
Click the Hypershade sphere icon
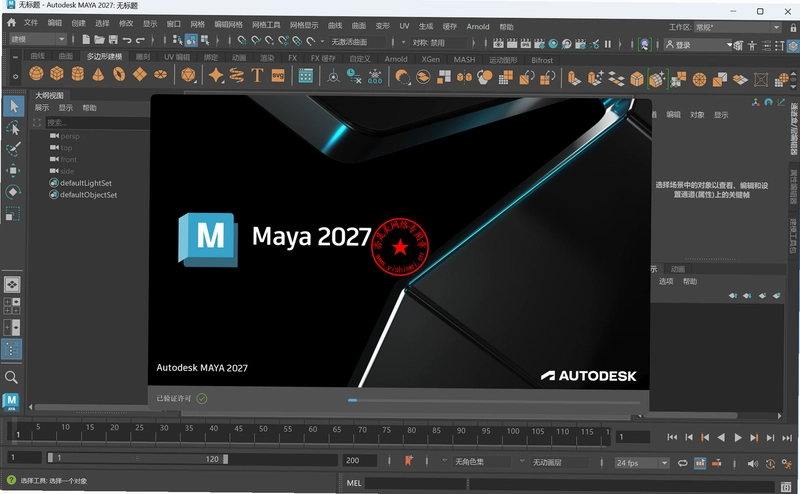tap(553, 44)
